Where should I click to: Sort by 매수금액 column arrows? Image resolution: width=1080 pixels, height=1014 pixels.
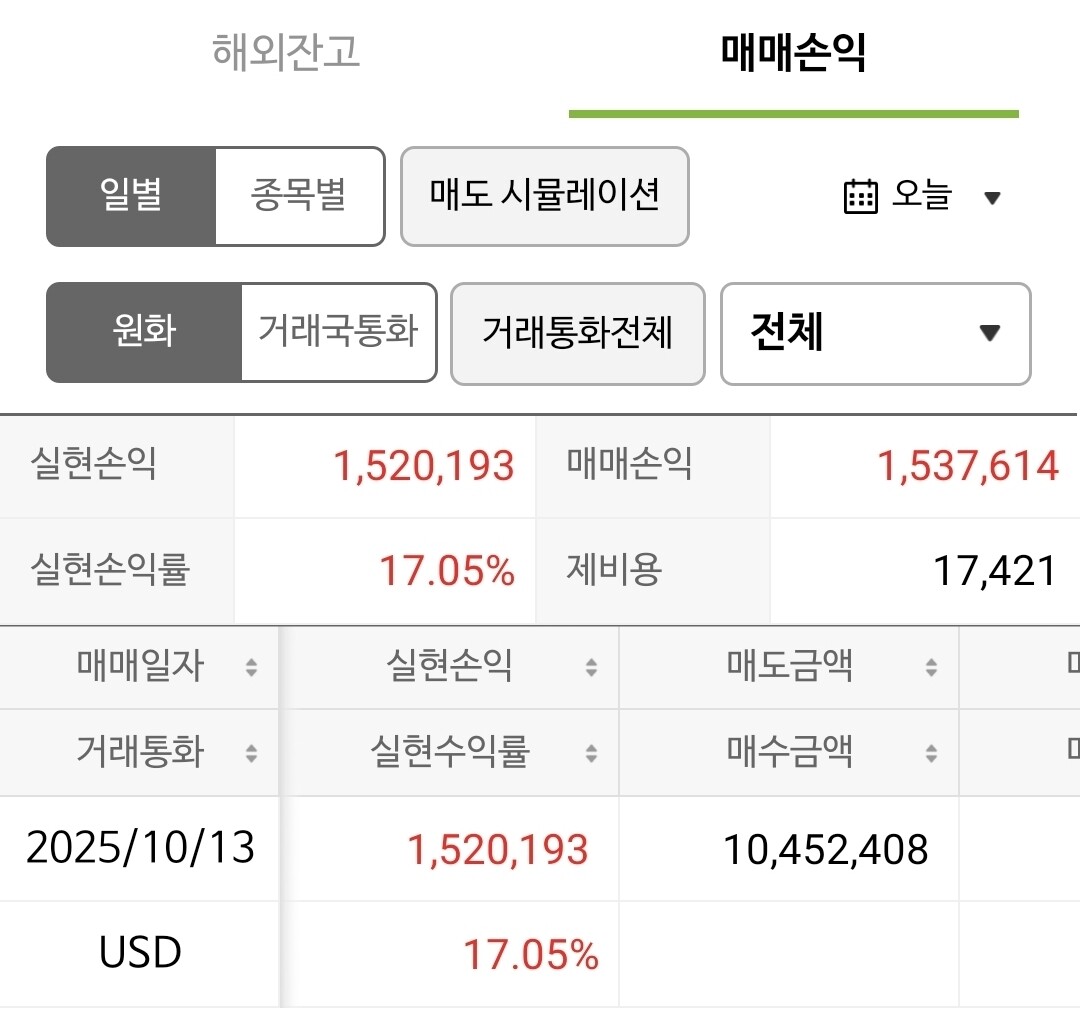931,753
